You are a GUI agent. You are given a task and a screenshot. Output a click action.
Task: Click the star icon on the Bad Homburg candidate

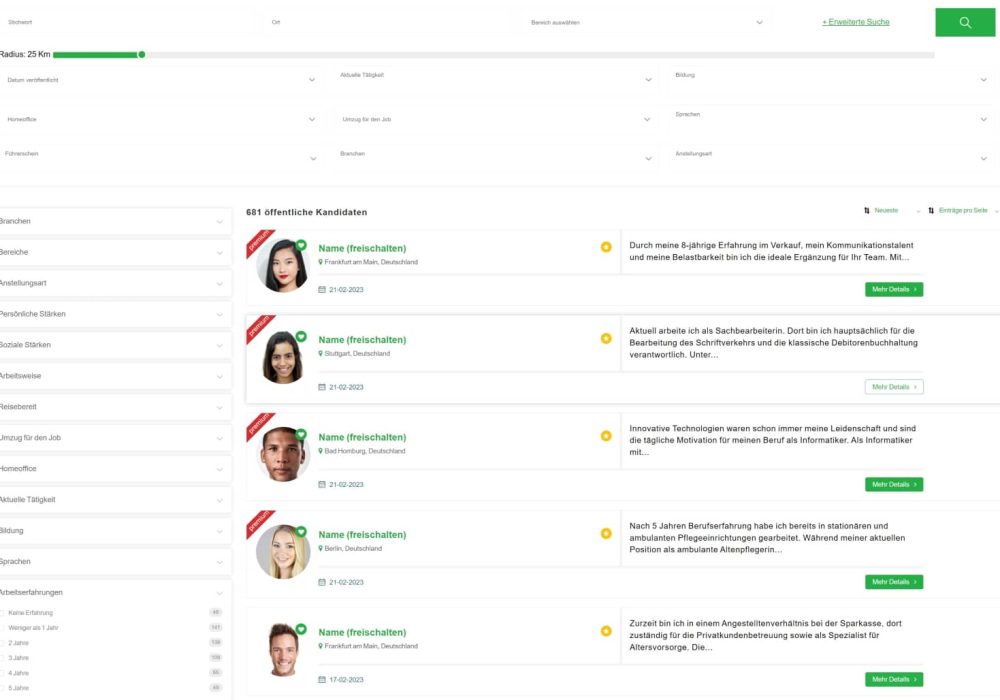coord(606,436)
